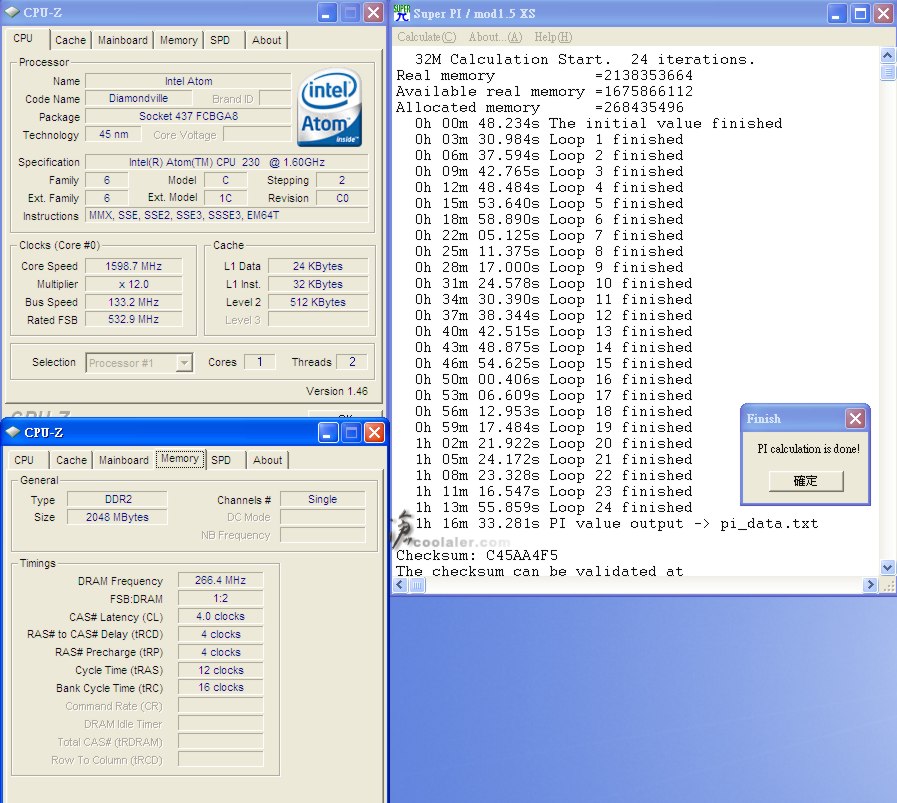
Task: Click the 4.0 clocks CAS latency value
Action: 220,616
